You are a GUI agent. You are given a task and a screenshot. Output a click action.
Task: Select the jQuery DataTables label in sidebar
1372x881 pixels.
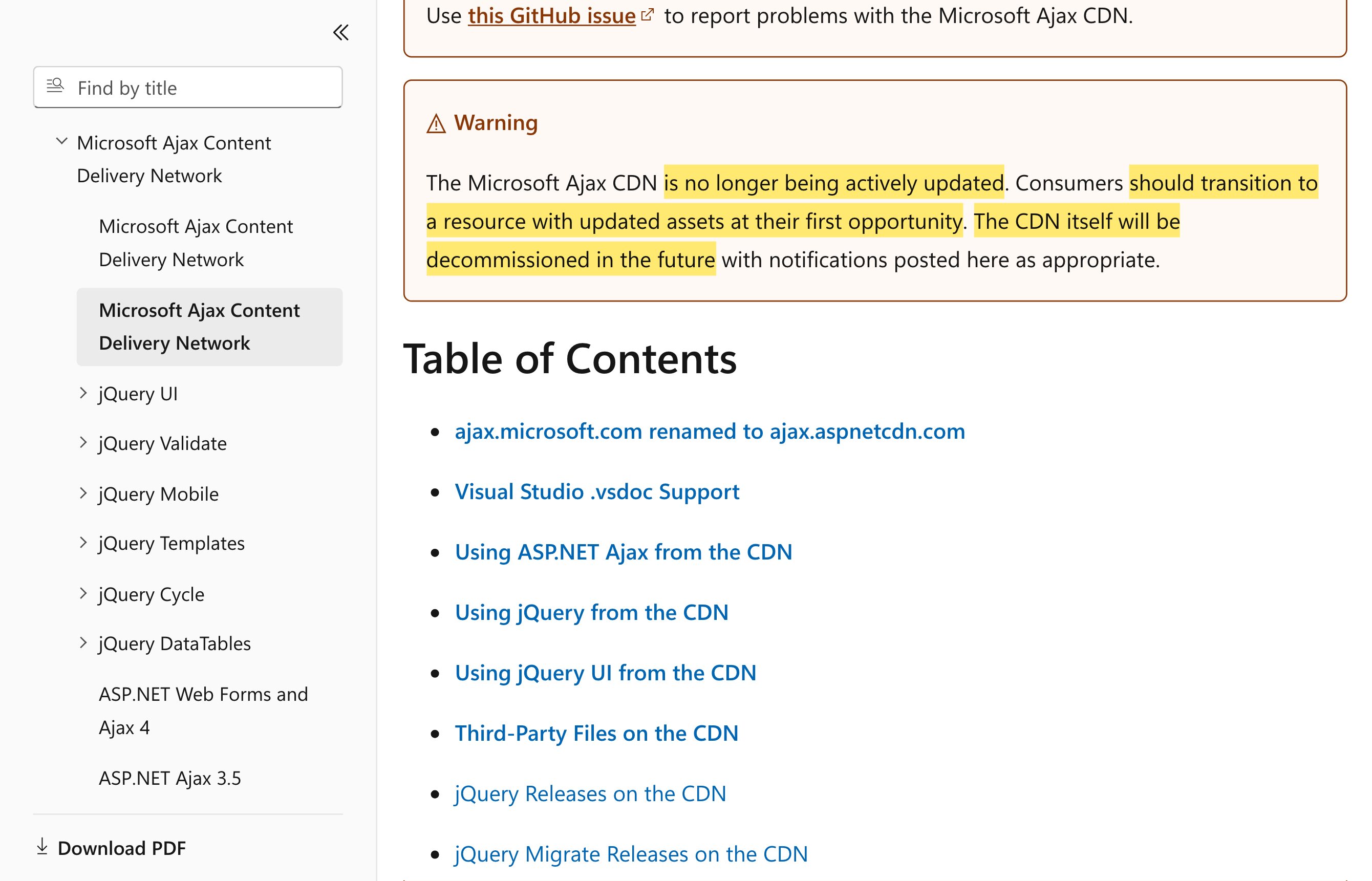coord(175,643)
